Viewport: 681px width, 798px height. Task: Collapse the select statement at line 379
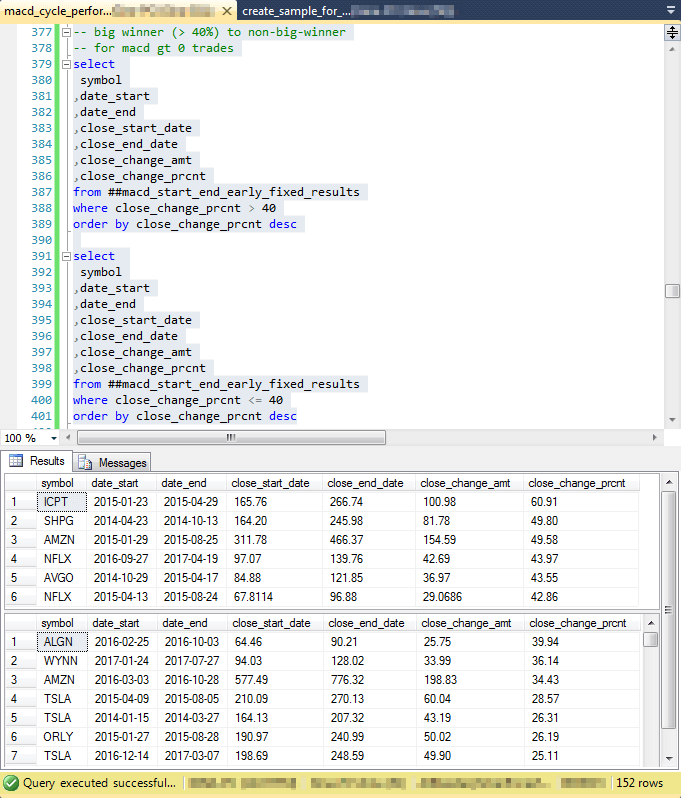pyautogui.click(x=66, y=64)
